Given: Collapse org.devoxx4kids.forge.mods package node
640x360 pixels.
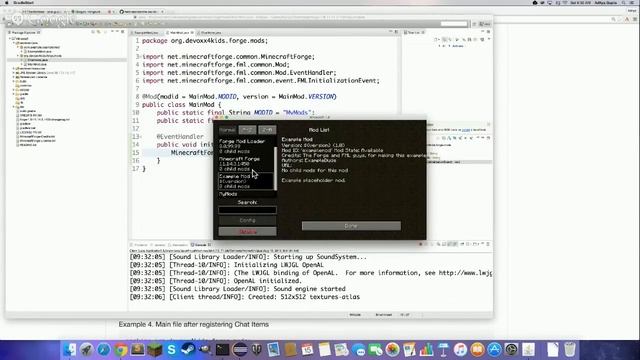Looking at the screenshot, I should click(18, 56).
